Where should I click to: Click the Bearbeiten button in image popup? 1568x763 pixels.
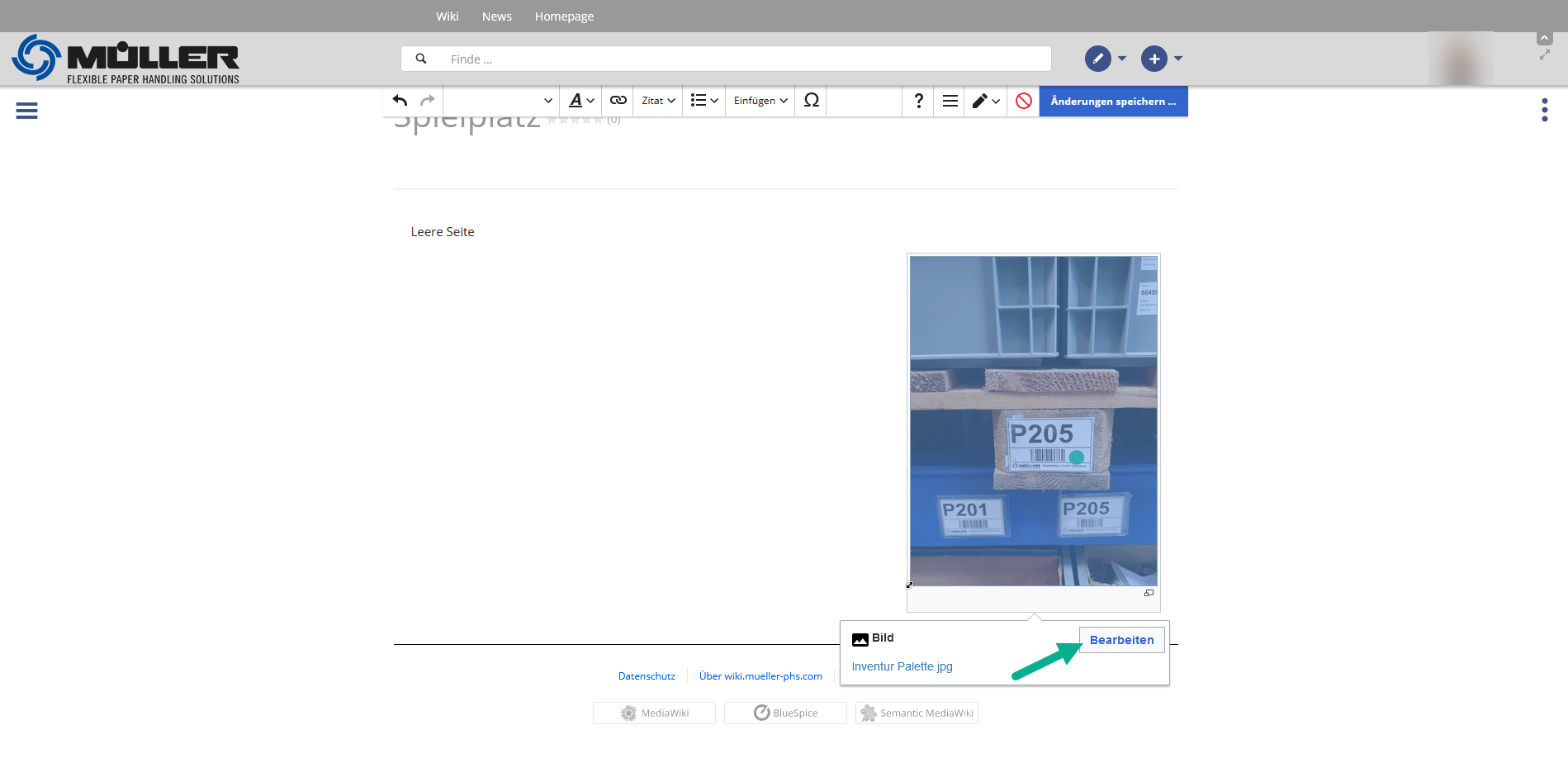click(x=1121, y=640)
